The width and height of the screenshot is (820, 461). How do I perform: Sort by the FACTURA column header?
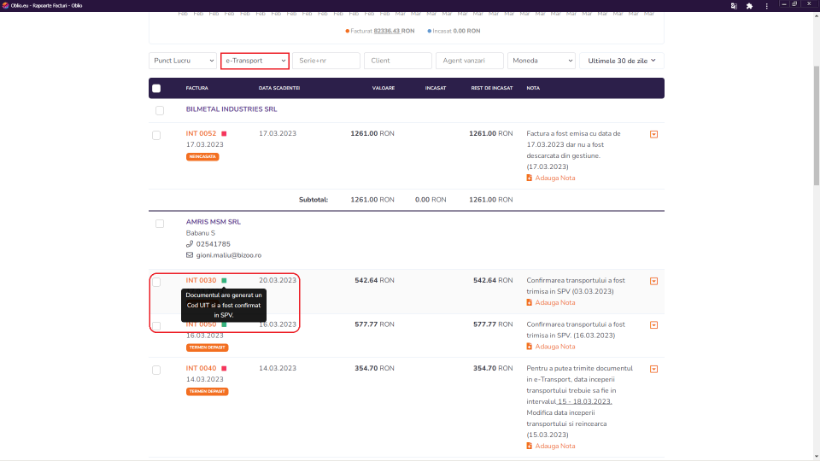(x=197, y=88)
